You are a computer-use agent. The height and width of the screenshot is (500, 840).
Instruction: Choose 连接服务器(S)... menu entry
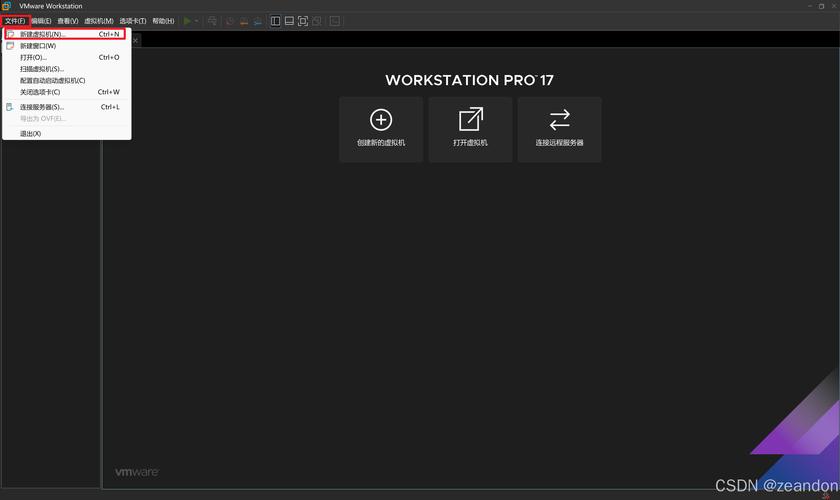click(66, 107)
